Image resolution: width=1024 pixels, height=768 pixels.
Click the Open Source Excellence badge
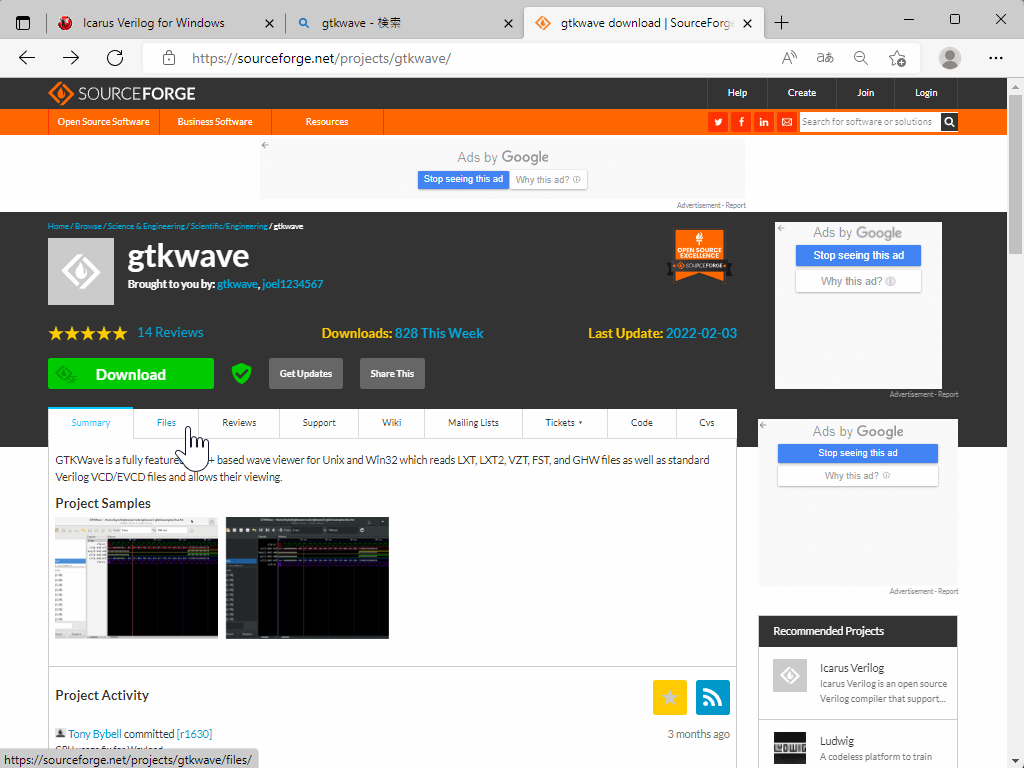pos(699,255)
